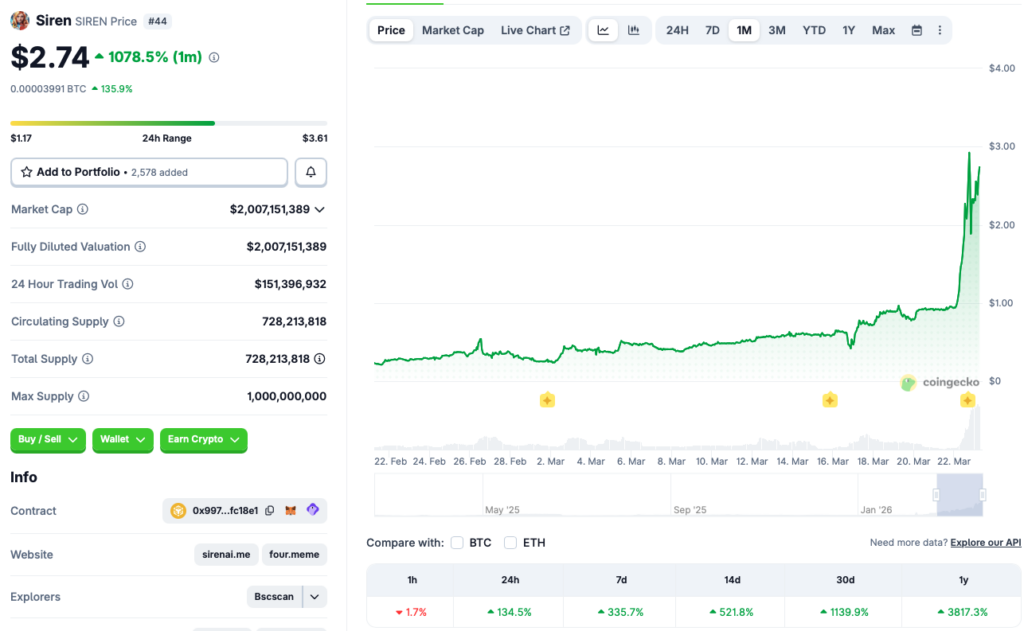Expand the Market Cap value chevron
The image size is (1024, 631).
(x=319, y=209)
